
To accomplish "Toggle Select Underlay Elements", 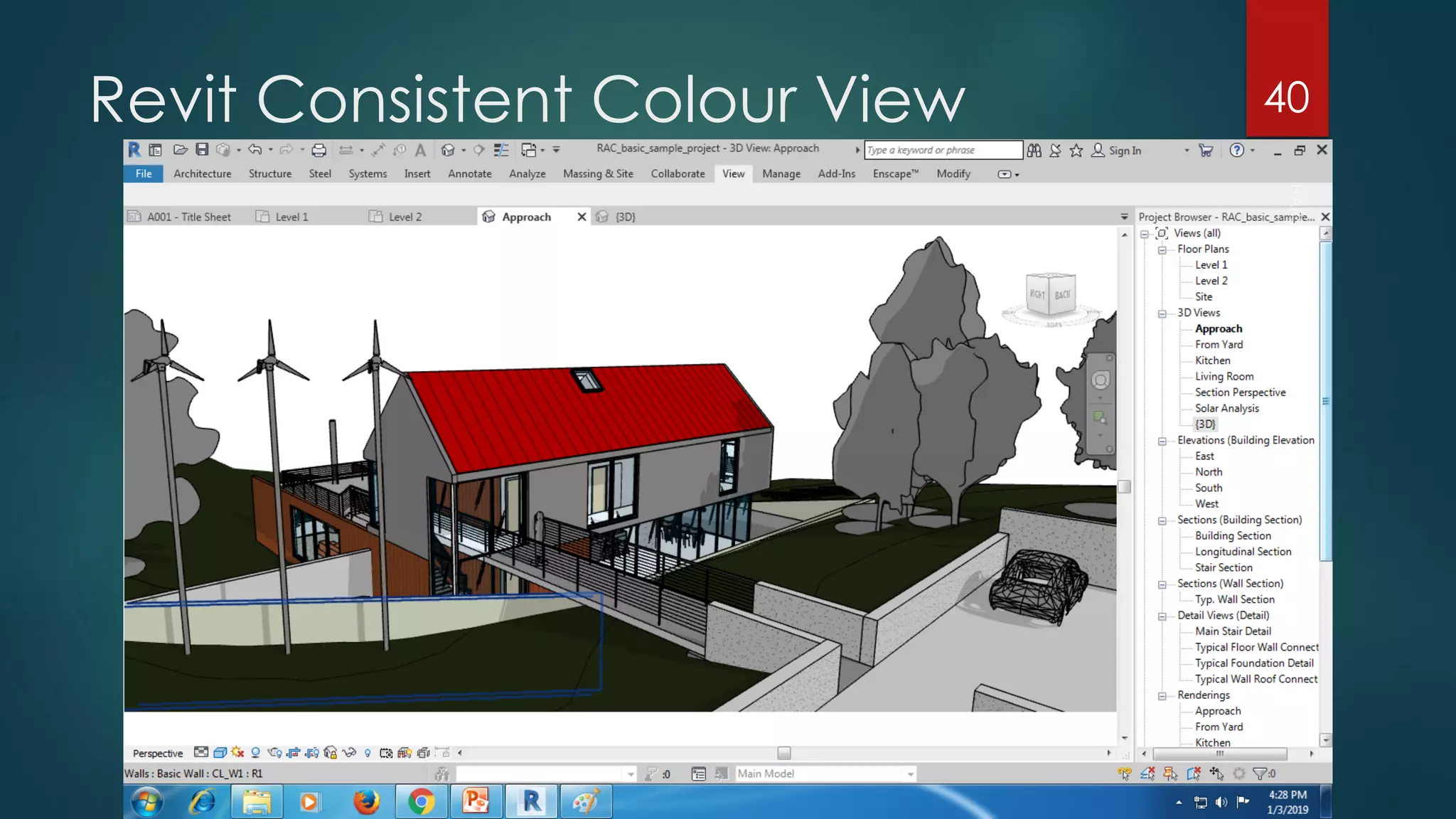I will click(x=1147, y=773).
